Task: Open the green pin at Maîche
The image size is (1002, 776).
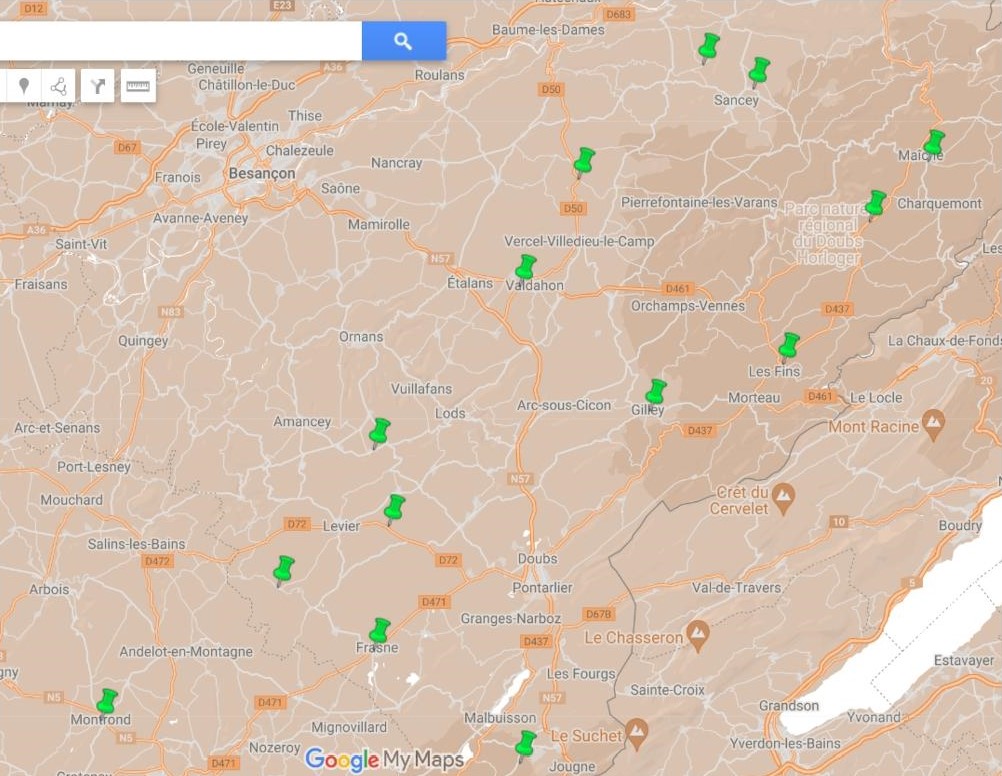Action: tap(934, 142)
